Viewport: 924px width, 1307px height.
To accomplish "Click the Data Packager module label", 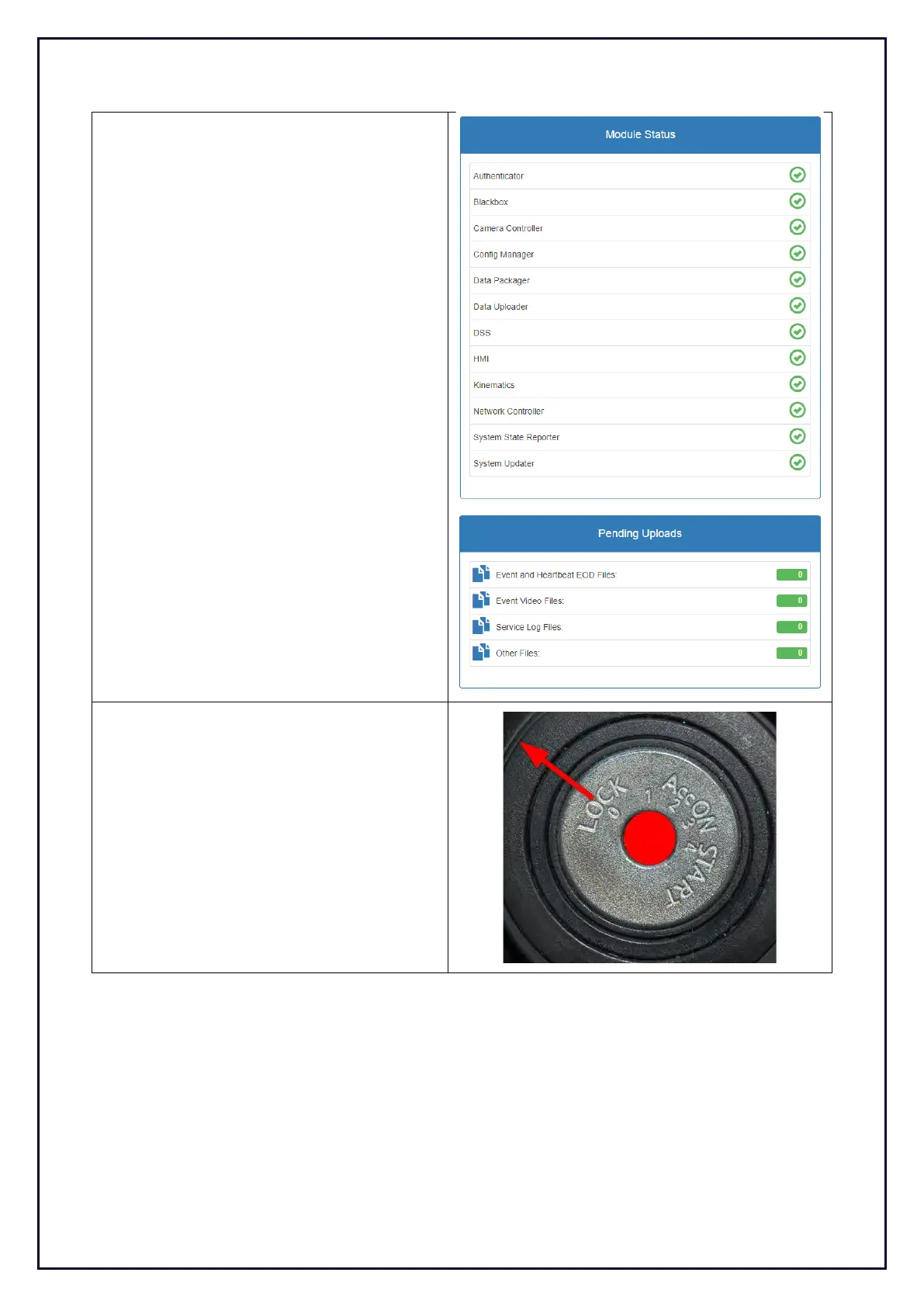I will [x=501, y=280].
